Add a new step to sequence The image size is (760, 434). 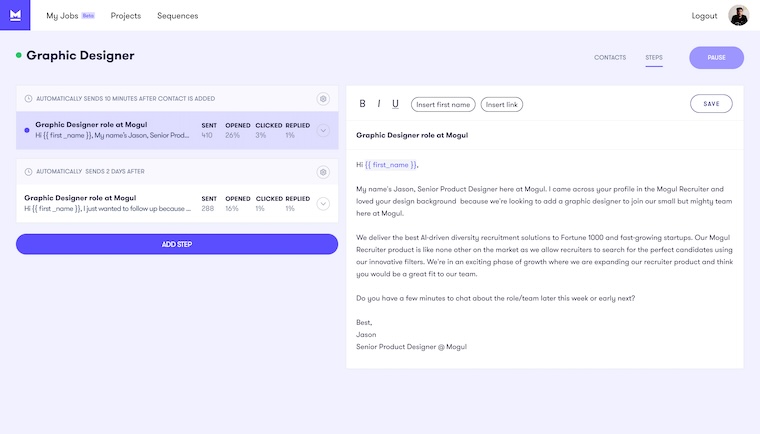(177, 244)
